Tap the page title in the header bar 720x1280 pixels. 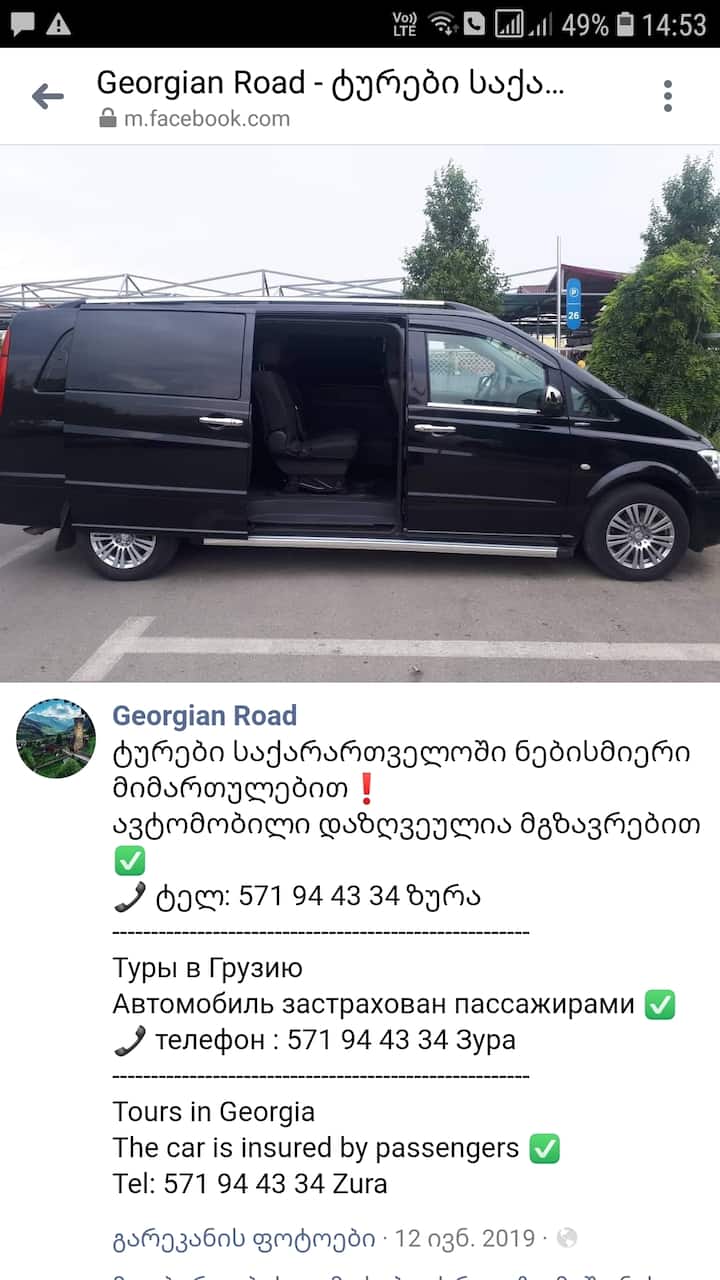point(331,83)
